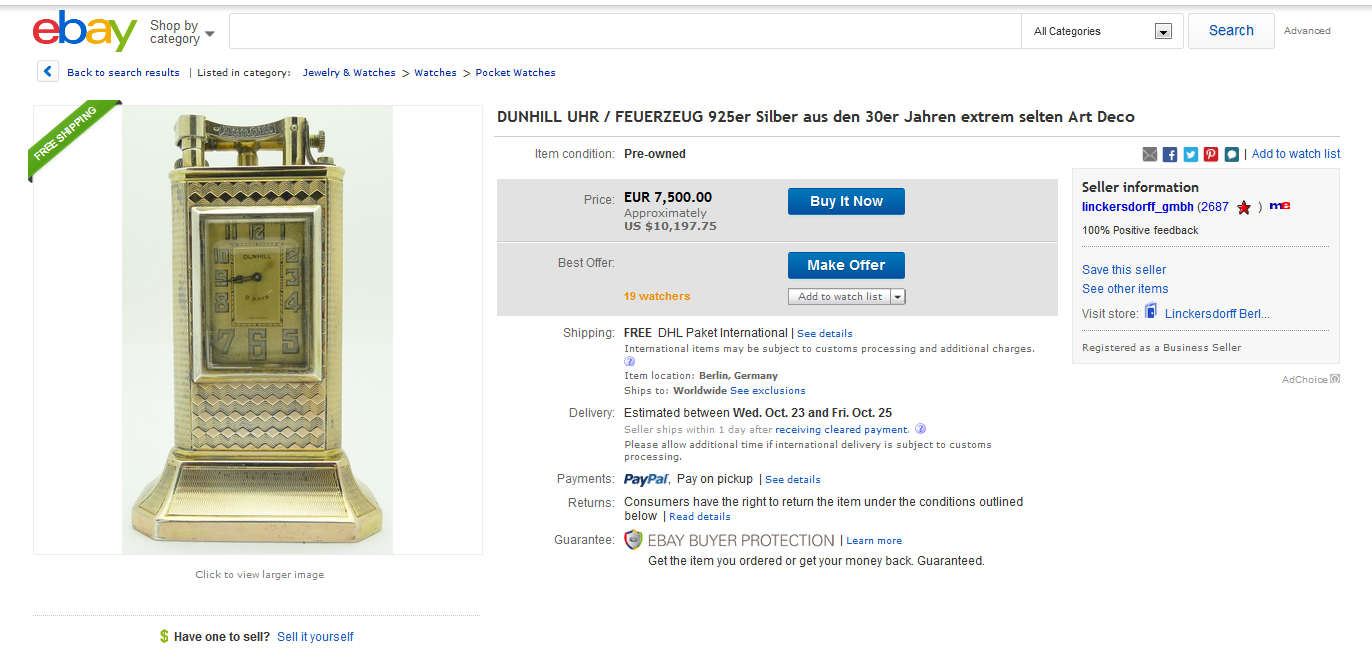Go back to search results
Screen dimensions: 1372x661
point(123,72)
